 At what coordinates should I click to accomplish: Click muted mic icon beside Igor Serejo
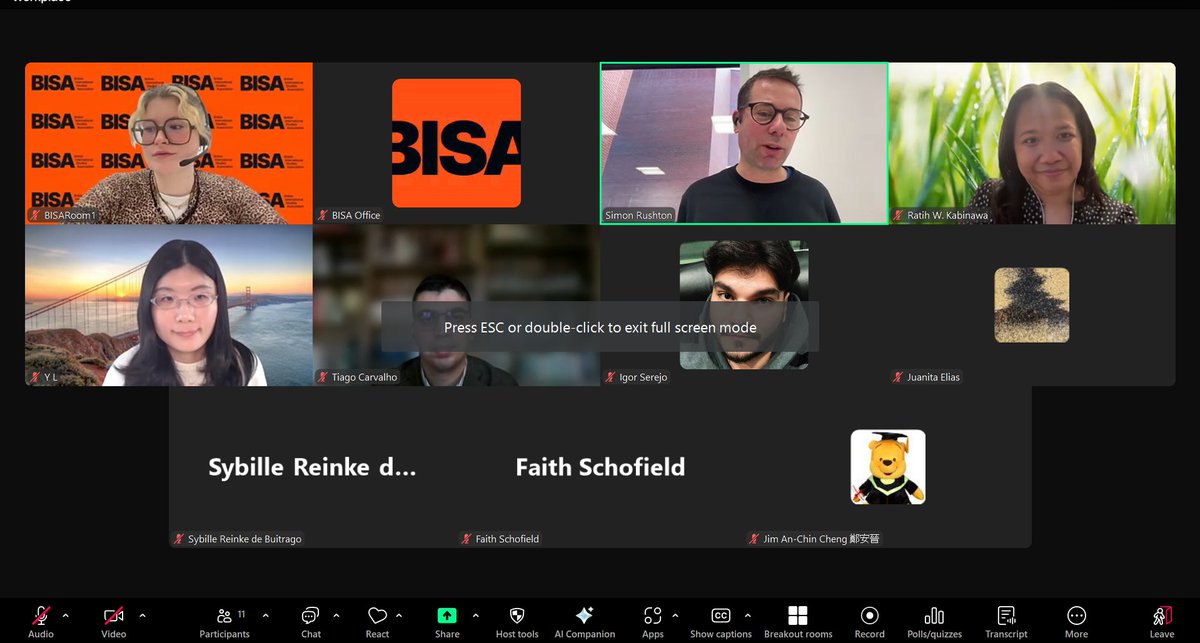611,377
